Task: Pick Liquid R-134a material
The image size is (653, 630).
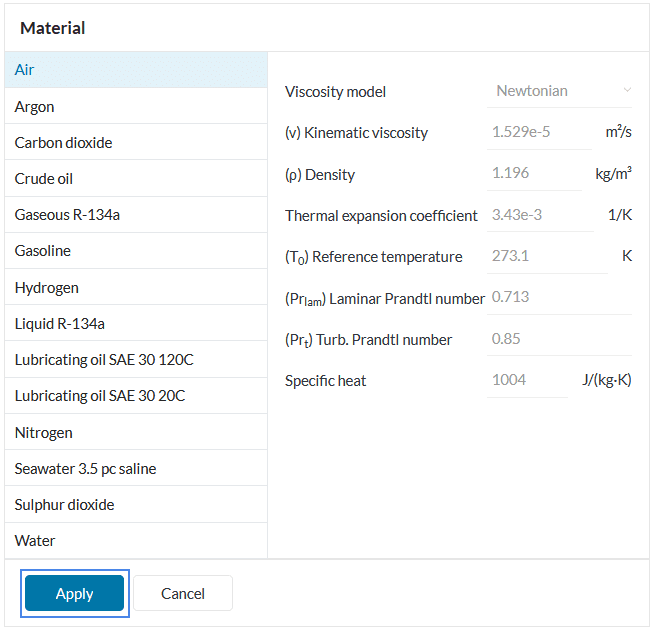Action: point(136,324)
